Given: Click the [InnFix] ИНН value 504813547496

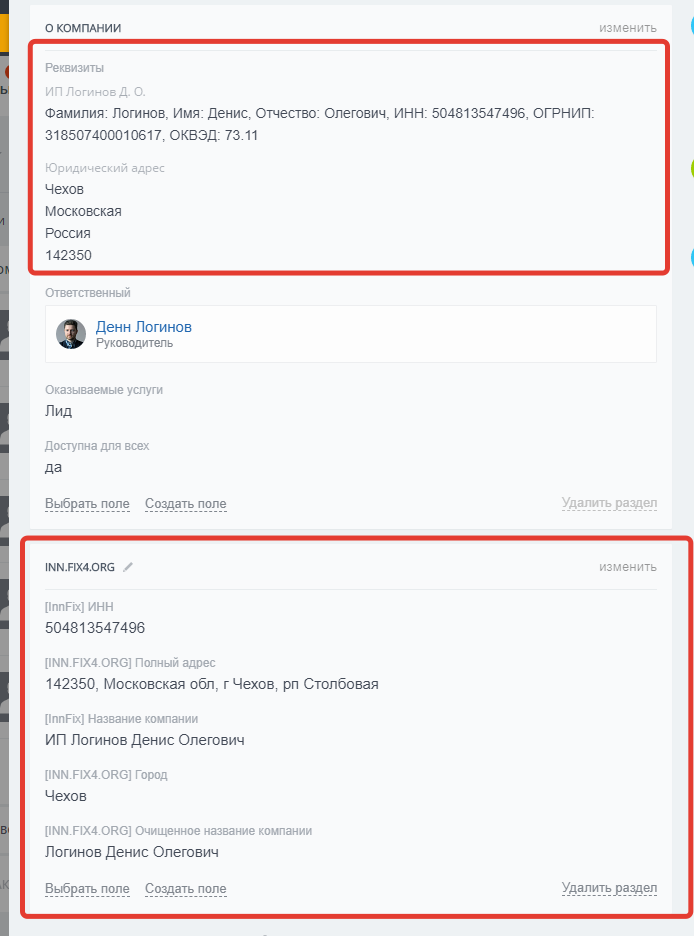Looking at the screenshot, I should [95, 628].
